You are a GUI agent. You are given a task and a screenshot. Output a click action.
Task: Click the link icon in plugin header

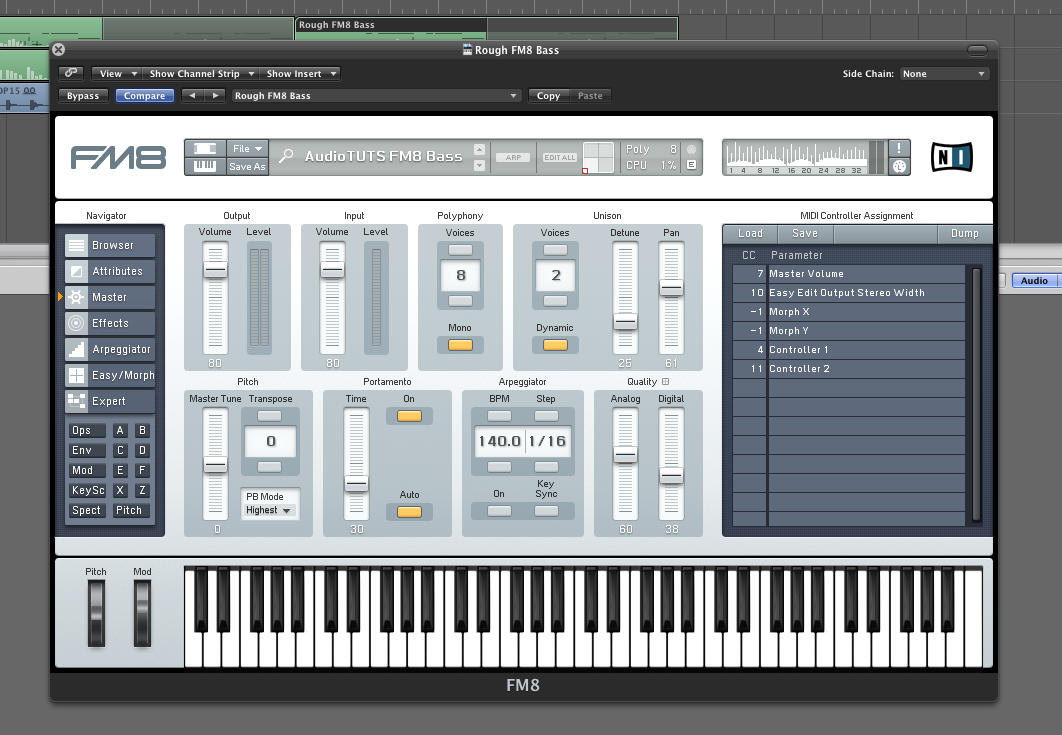click(x=70, y=73)
